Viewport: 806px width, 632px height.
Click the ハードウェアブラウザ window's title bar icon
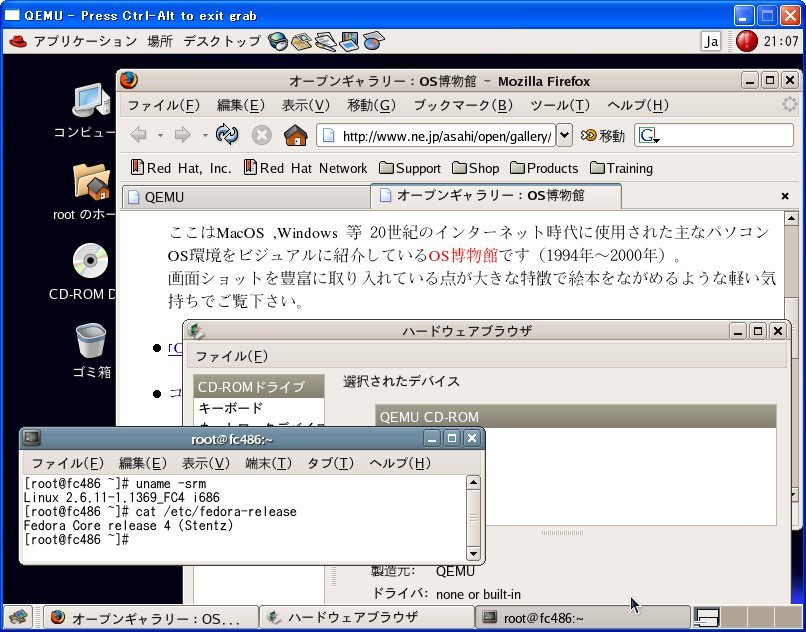(x=195, y=331)
